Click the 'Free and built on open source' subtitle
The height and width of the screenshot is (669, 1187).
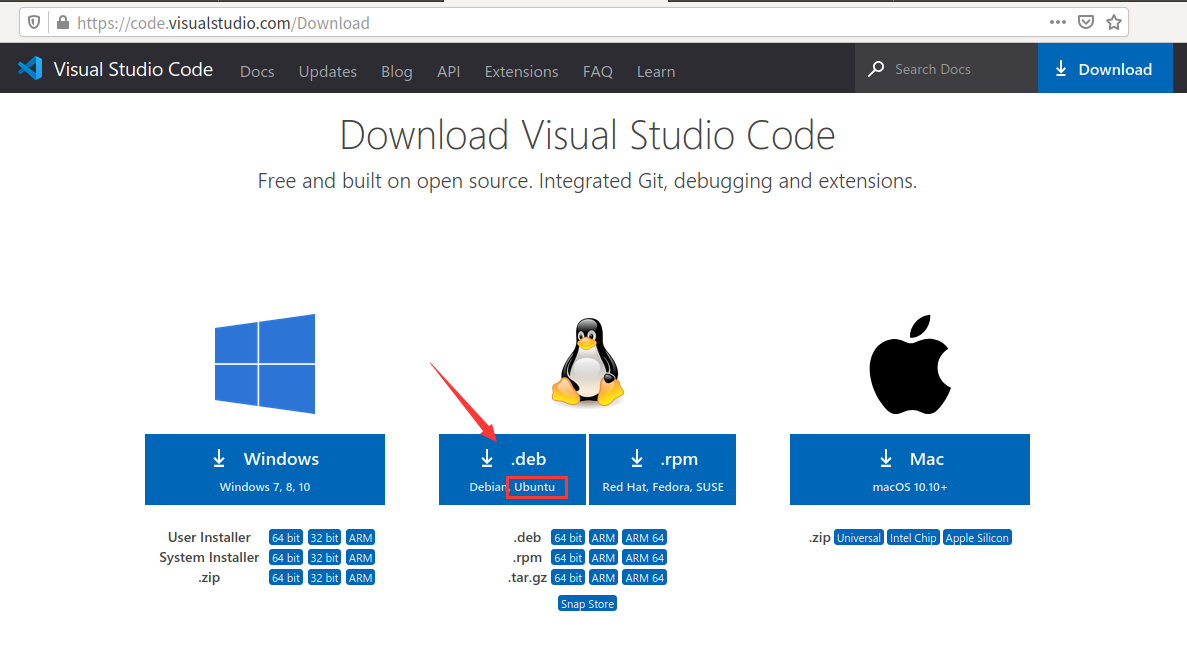pyautogui.click(x=587, y=181)
